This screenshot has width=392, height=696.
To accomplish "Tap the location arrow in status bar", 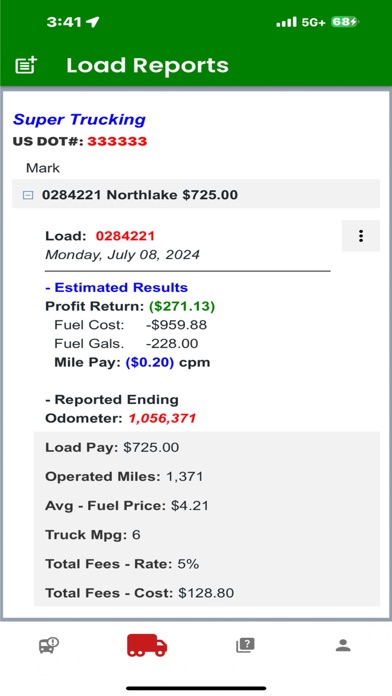I will pos(93,22).
